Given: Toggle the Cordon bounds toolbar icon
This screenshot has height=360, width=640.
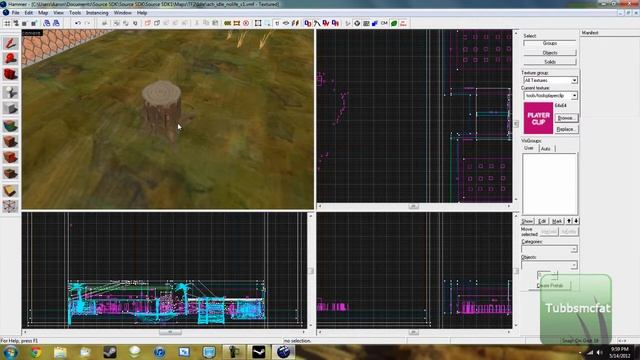Looking at the screenshot, I should [228, 23].
